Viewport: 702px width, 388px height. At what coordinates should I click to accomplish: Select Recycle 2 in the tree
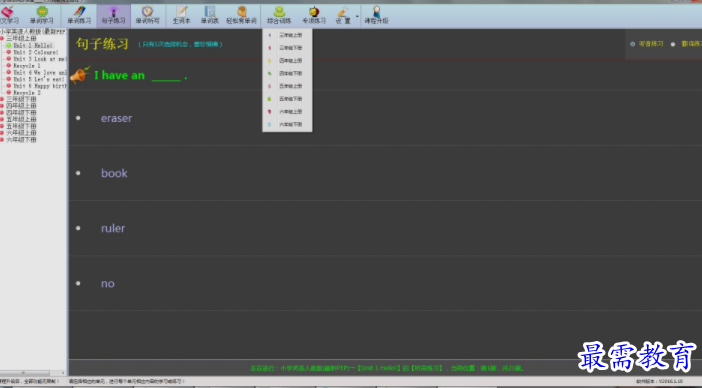(x=26, y=93)
